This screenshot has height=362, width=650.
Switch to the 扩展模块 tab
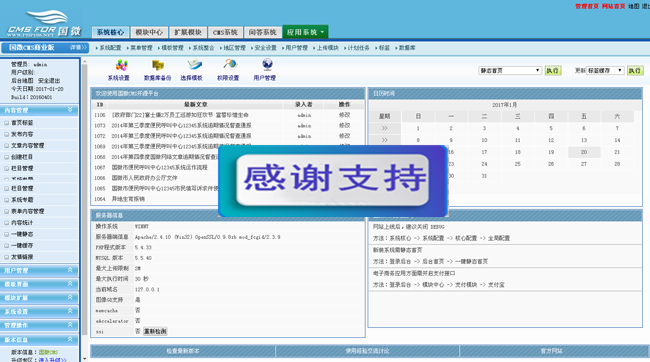point(188,32)
